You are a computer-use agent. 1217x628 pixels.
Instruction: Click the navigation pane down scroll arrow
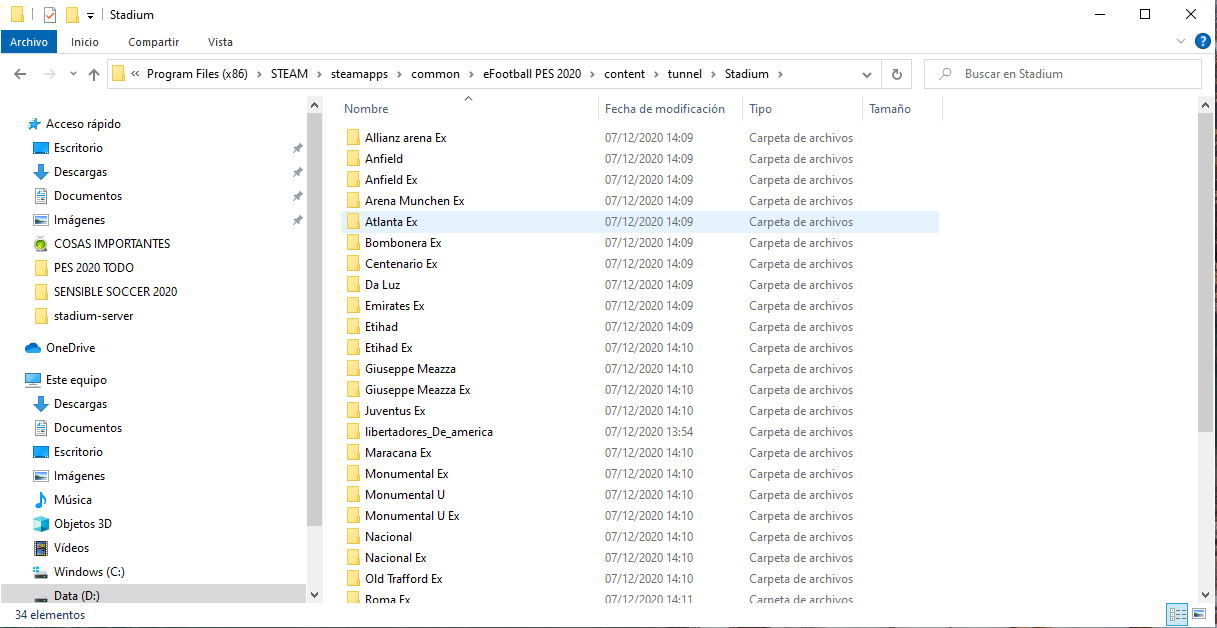tap(315, 594)
